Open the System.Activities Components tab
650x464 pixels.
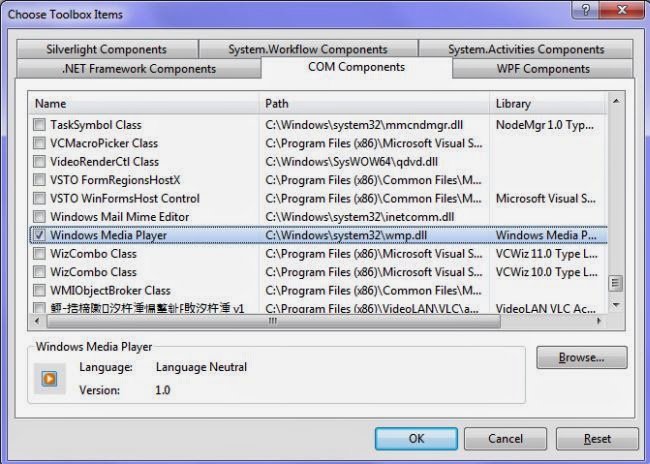click(526, 49)
